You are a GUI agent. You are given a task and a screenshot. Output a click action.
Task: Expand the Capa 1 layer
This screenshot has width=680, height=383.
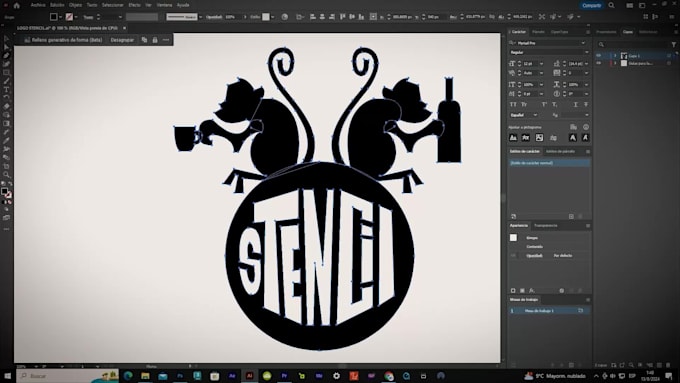(x=615, y=56)
